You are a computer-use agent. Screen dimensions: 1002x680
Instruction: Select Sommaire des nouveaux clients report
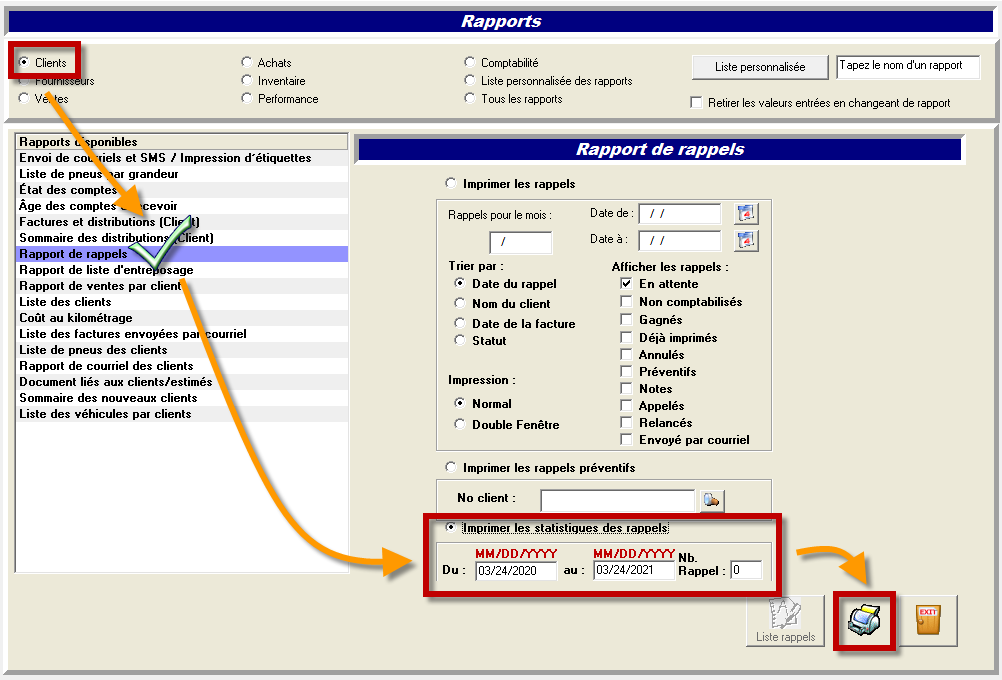tap(182, 398)
